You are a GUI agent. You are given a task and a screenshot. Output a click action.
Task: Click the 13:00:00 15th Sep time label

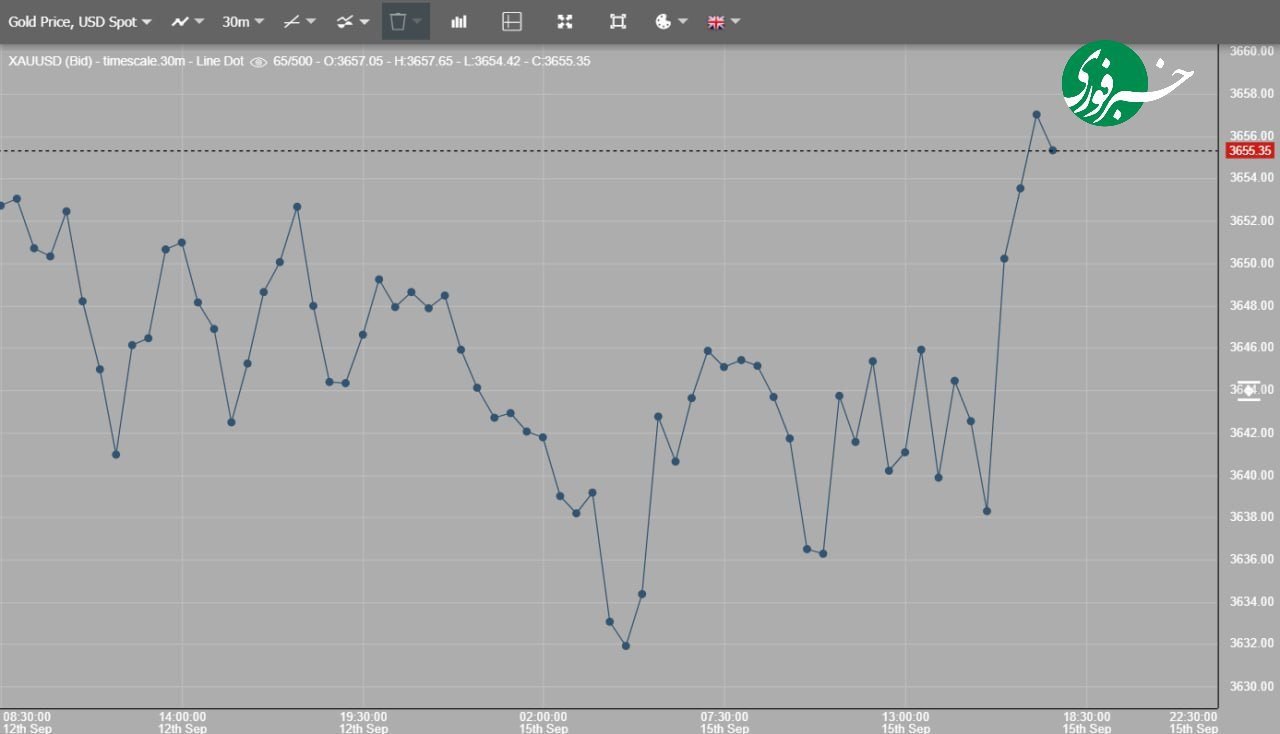(x=905, y=723)
